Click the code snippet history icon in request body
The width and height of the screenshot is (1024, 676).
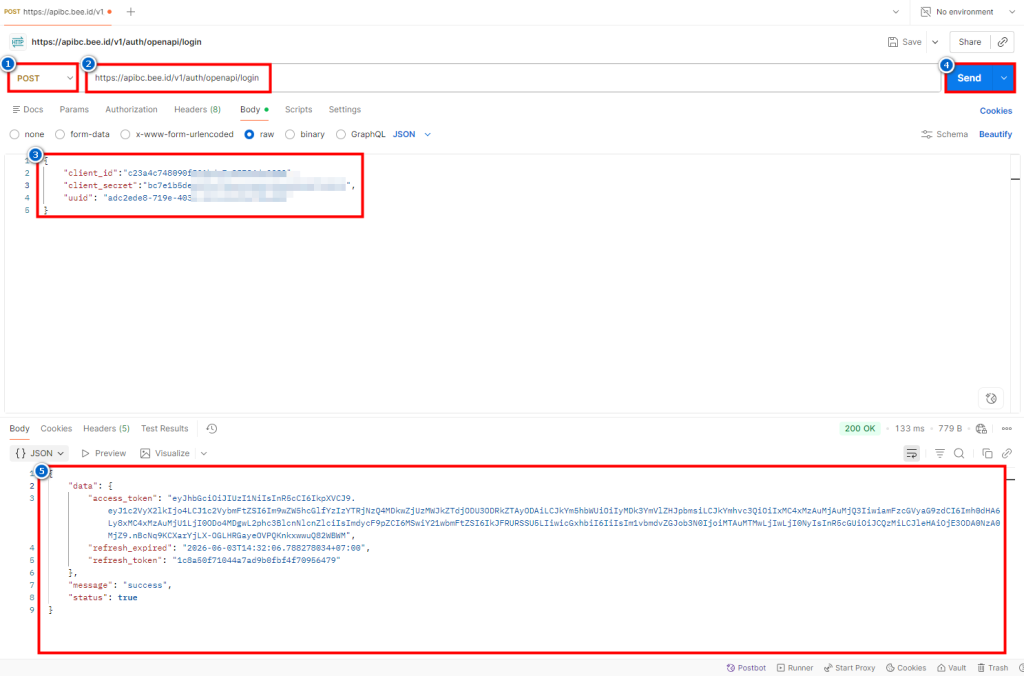pos(991,398)
